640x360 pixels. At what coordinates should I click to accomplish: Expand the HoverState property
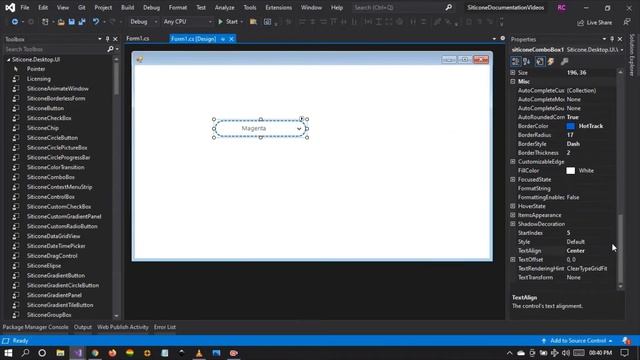point(513,206)
